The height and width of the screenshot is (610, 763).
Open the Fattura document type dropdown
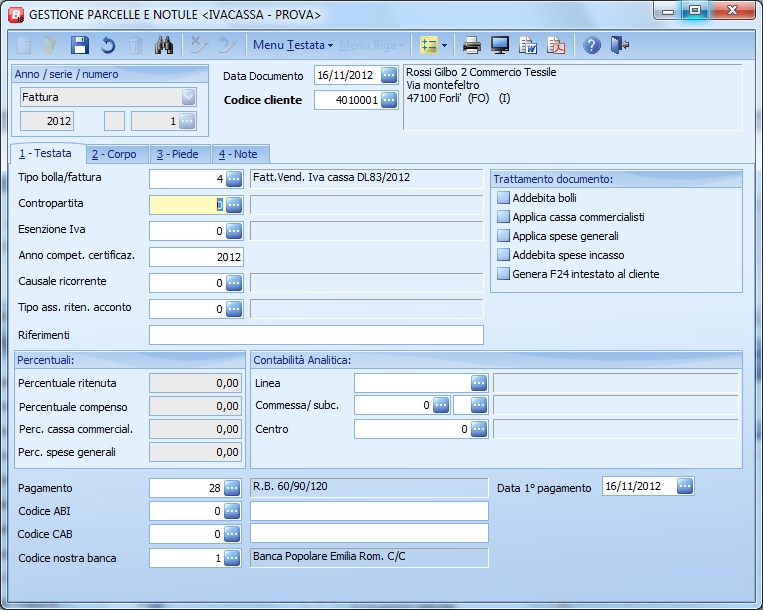point(188,97)
